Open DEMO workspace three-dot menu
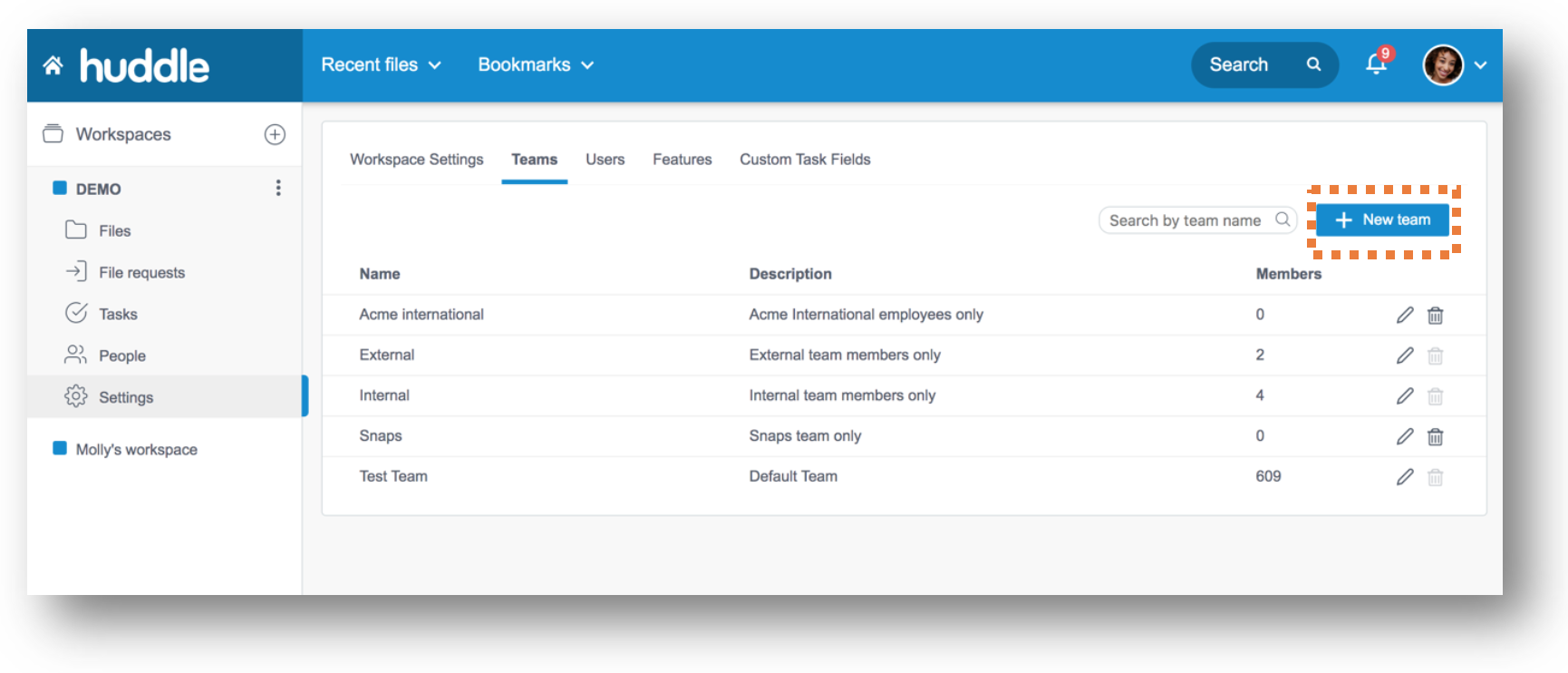The width and height of the screenshot is (1568, 673). coord(278,188)
